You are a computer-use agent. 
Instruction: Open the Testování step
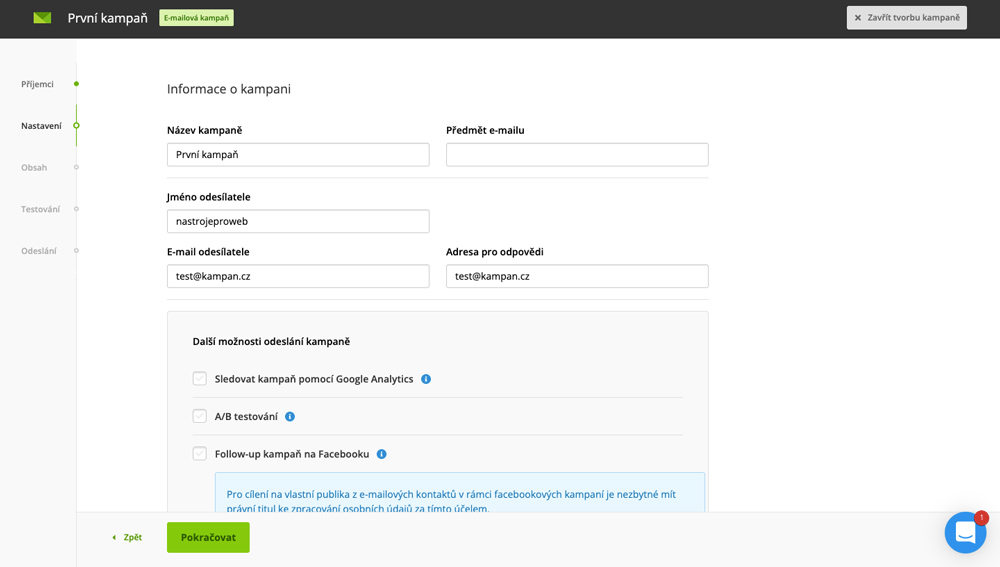pyautogui.click(x=40, y=209)
